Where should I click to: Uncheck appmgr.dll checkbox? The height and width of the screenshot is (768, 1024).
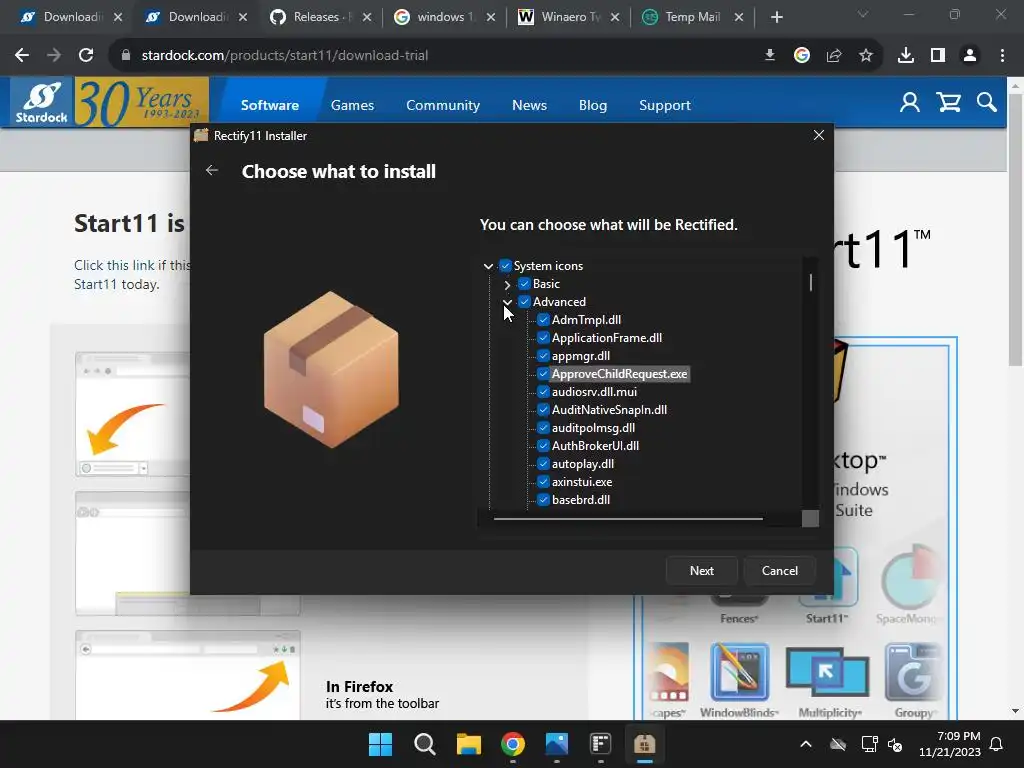point(543,356)
